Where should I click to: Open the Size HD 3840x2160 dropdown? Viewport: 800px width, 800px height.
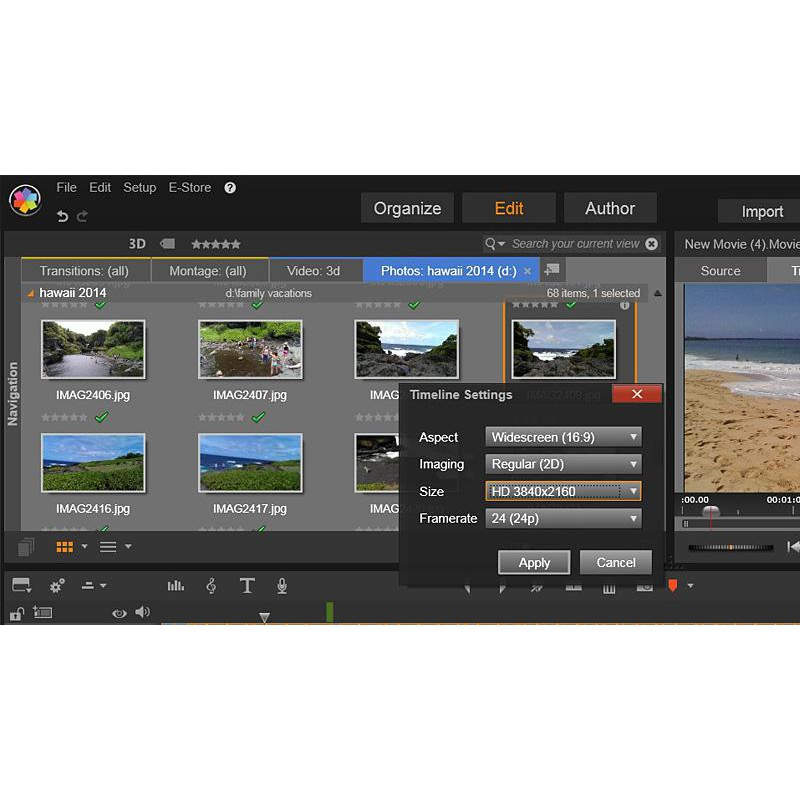point(563,491)
